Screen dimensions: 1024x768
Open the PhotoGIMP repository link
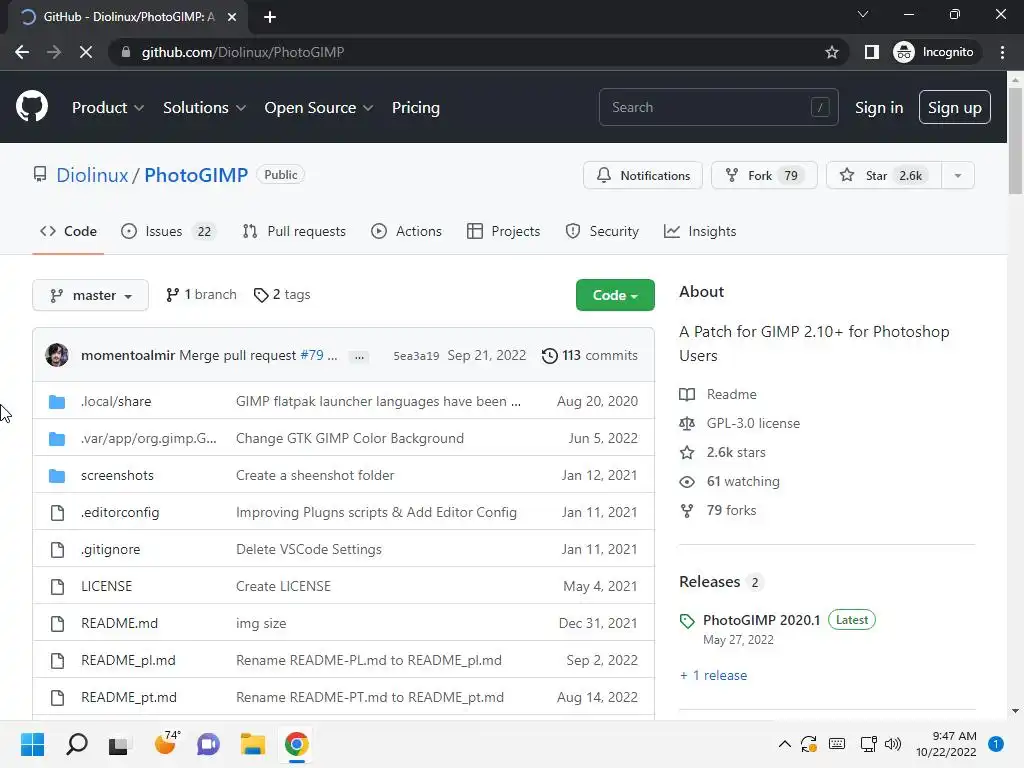click(x=196, y=175)
